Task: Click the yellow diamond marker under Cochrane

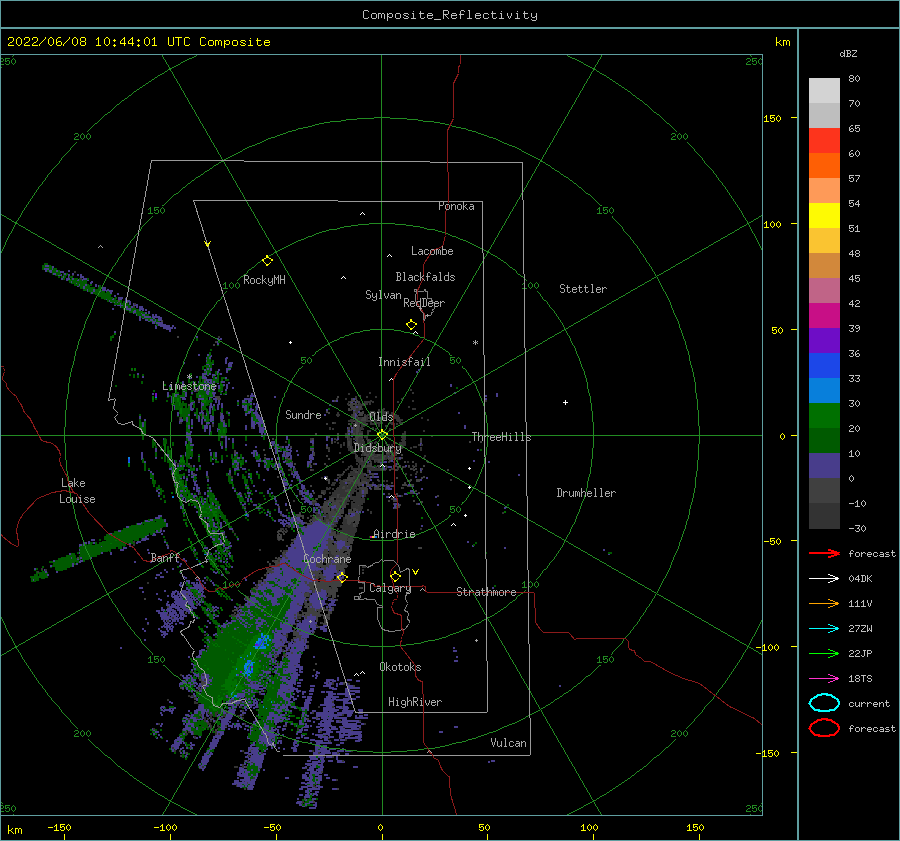Action: (342, 577)
